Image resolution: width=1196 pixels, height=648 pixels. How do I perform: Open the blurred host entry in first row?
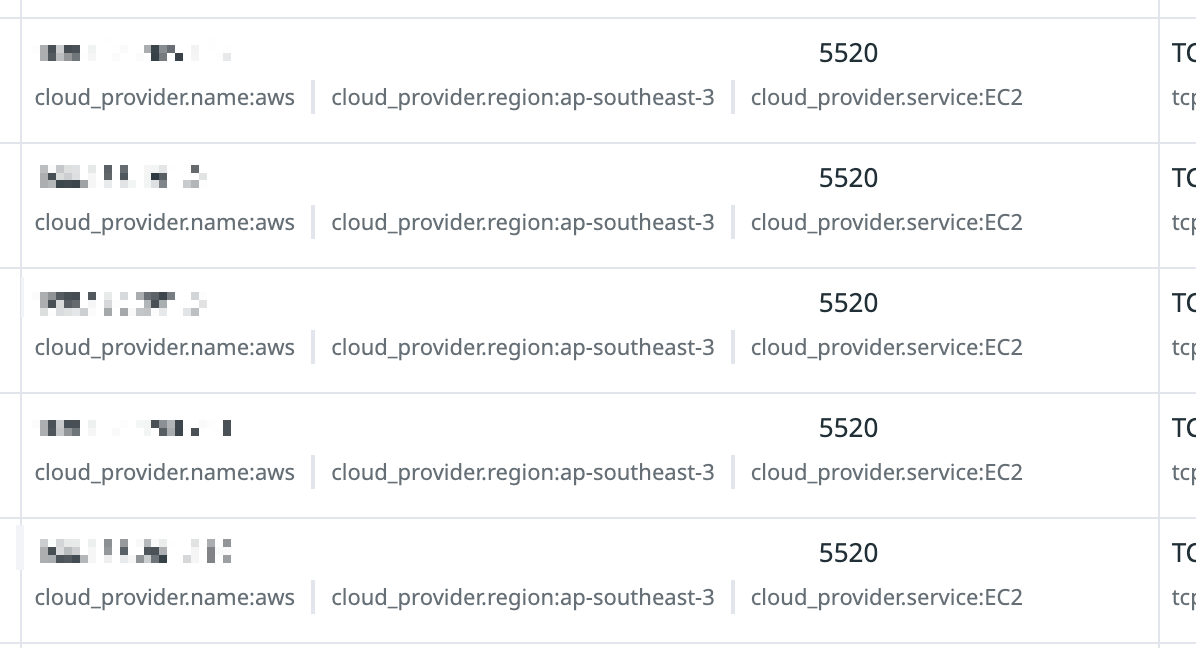click(x=135, y=53)
